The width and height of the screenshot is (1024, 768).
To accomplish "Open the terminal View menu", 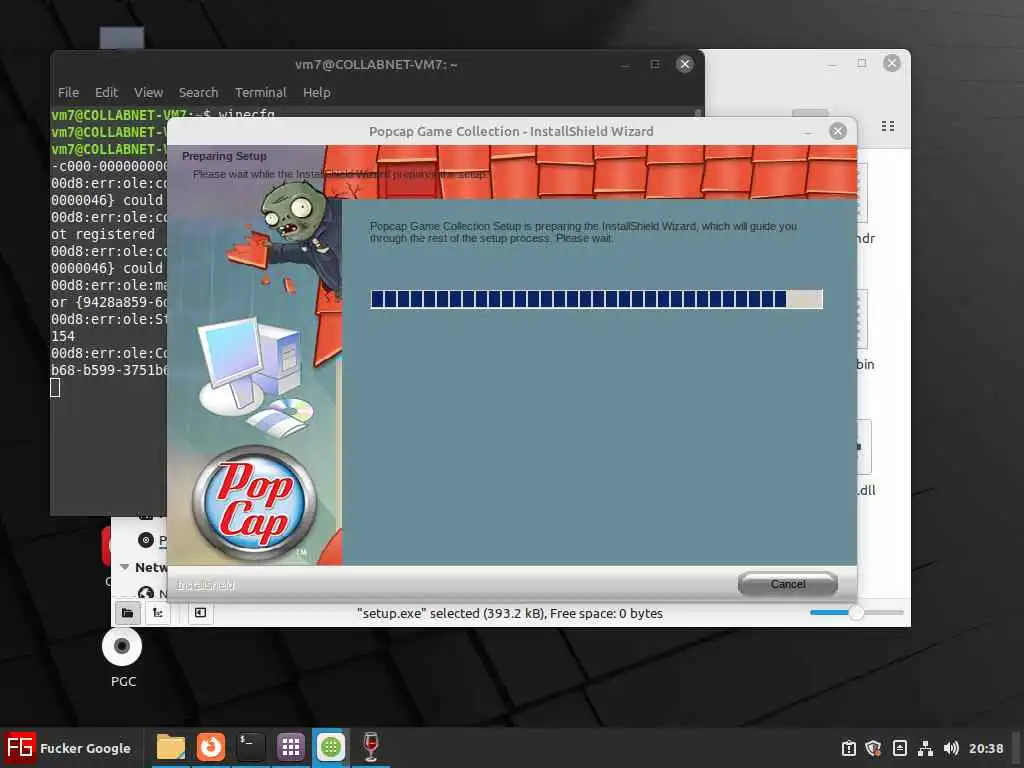I will point(148,92).
